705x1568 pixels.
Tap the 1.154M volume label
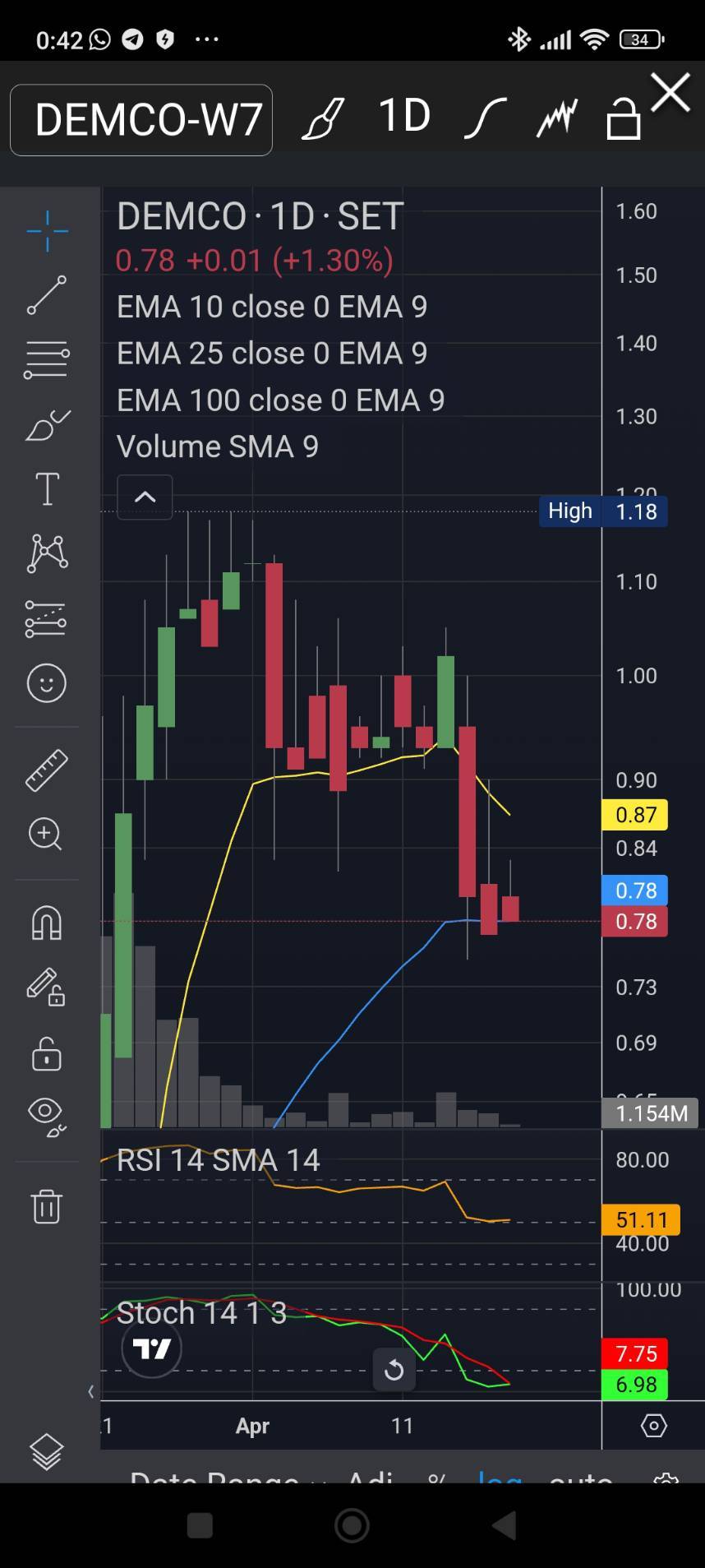pyautogui.click(x=650, y=1113)
